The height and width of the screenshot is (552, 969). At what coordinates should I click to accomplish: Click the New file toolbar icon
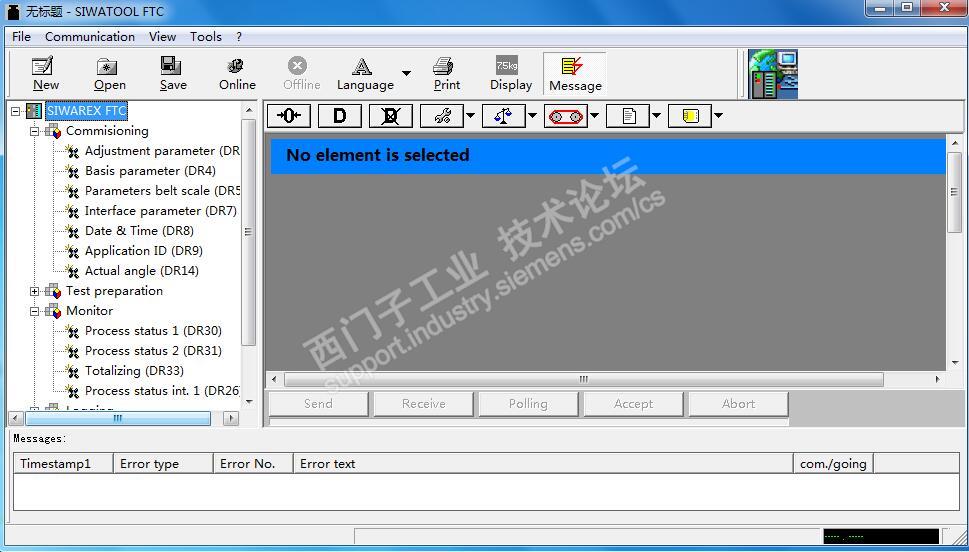(x=46, y=74)
